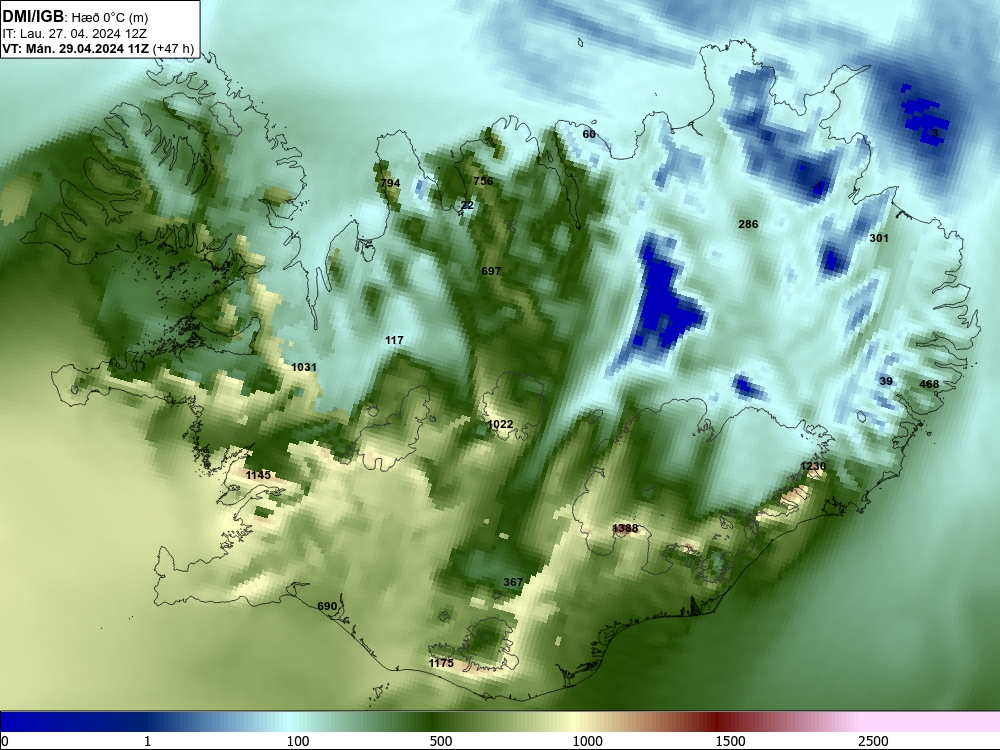Click the 1388 value label on map
The image size is (1000, 750).
pos(625,528)
